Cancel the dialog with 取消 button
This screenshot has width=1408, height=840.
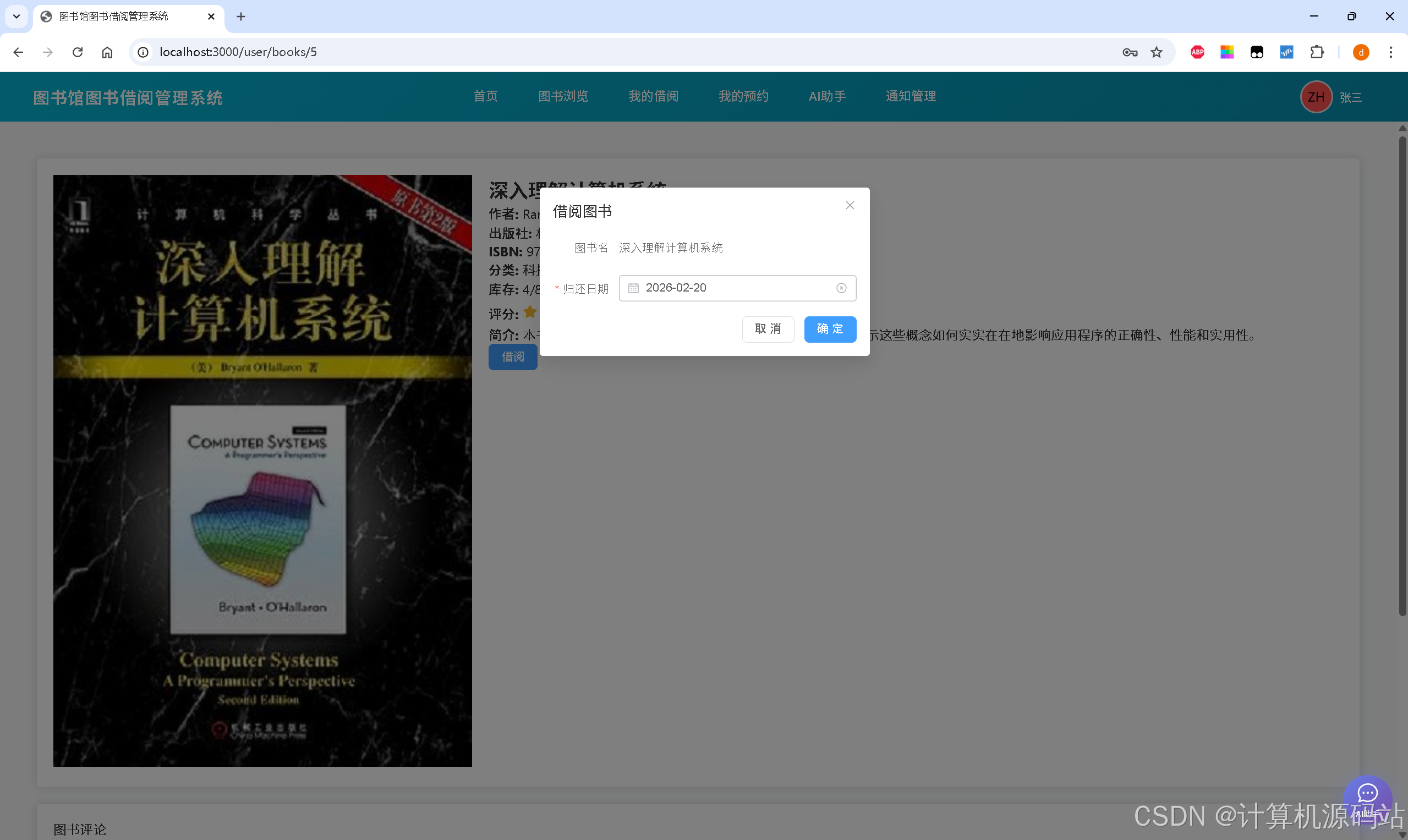pos(768,329)
